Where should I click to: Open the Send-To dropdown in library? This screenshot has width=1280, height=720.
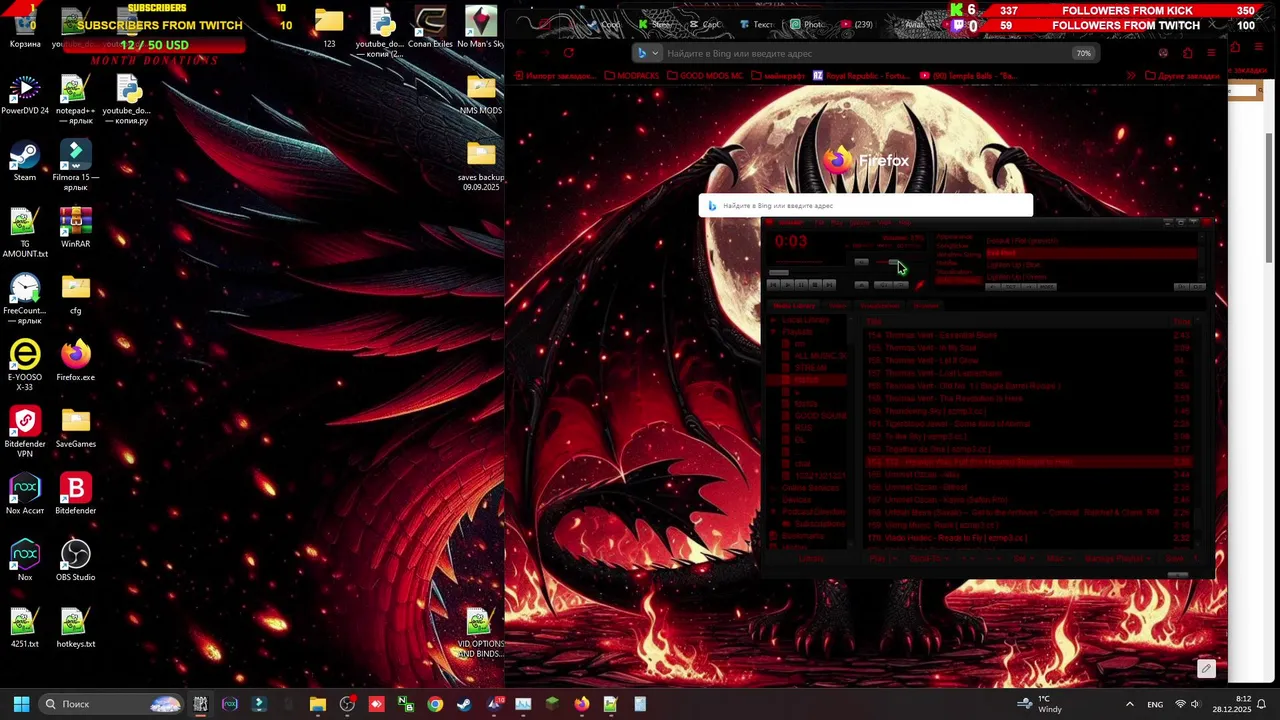[x=929, y=558]
